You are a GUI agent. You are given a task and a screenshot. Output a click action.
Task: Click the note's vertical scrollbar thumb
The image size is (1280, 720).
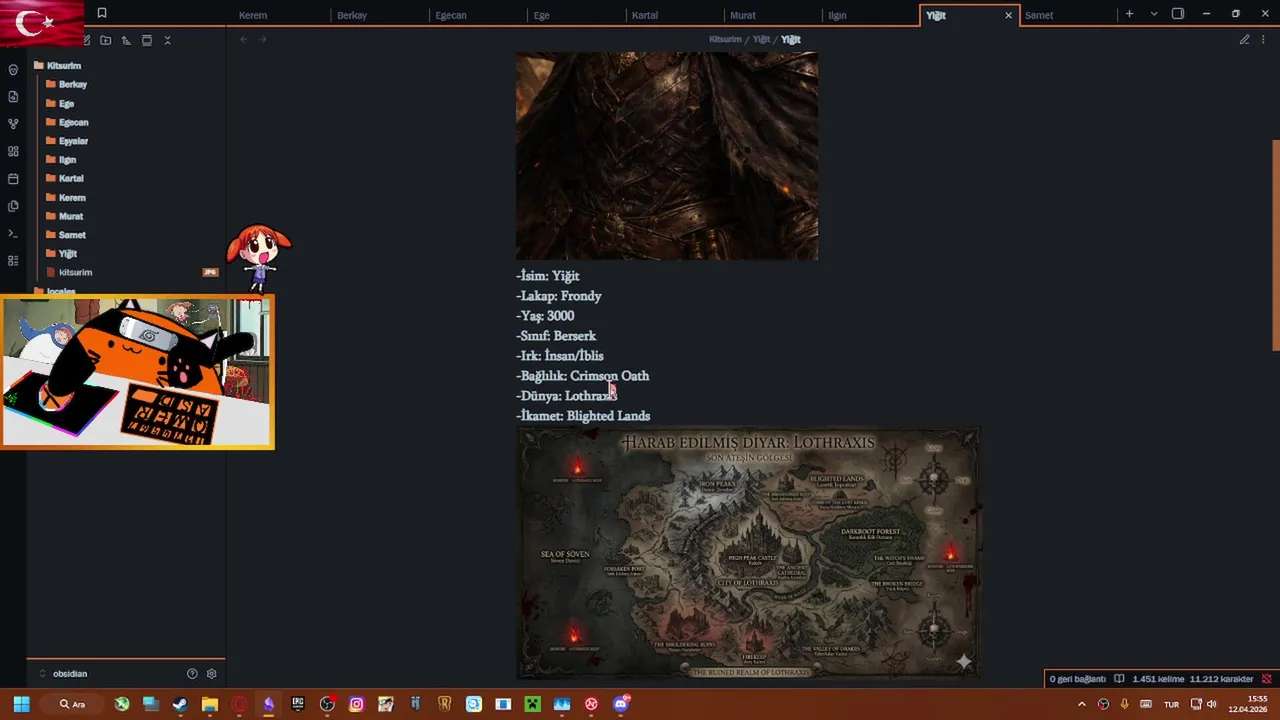click(1275, 245)
